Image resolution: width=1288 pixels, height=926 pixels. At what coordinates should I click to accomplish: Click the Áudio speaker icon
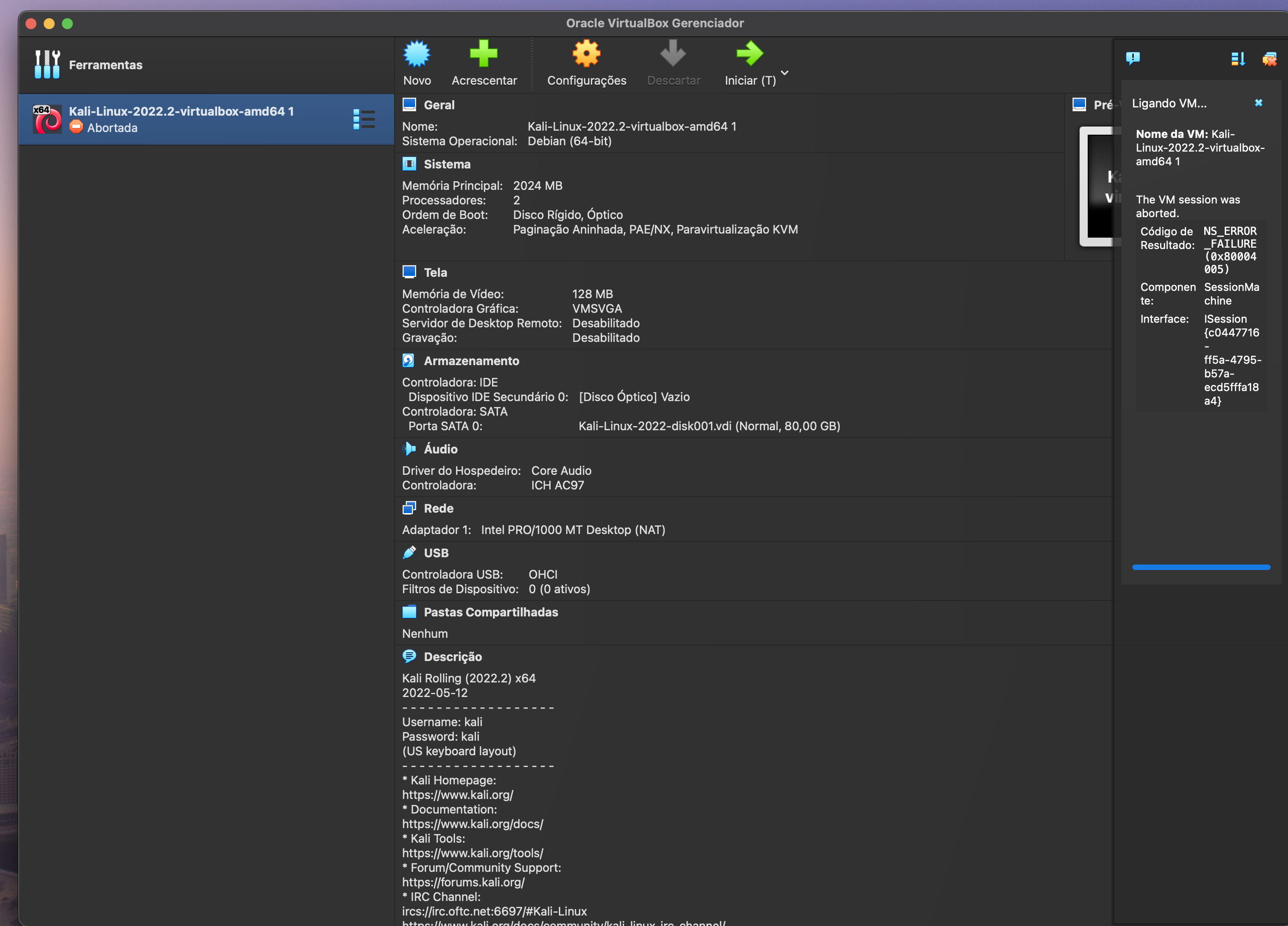[x=409, y=449]
